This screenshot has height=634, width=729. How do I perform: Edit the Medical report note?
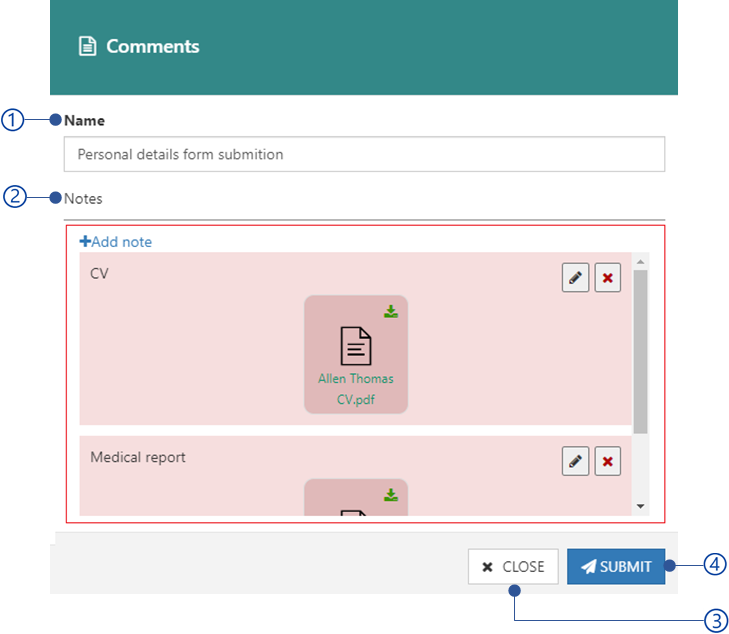[575, 461]
